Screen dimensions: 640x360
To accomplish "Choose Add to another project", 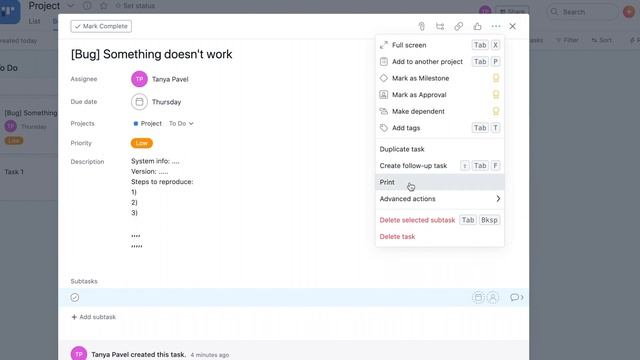I will (440, 62).
